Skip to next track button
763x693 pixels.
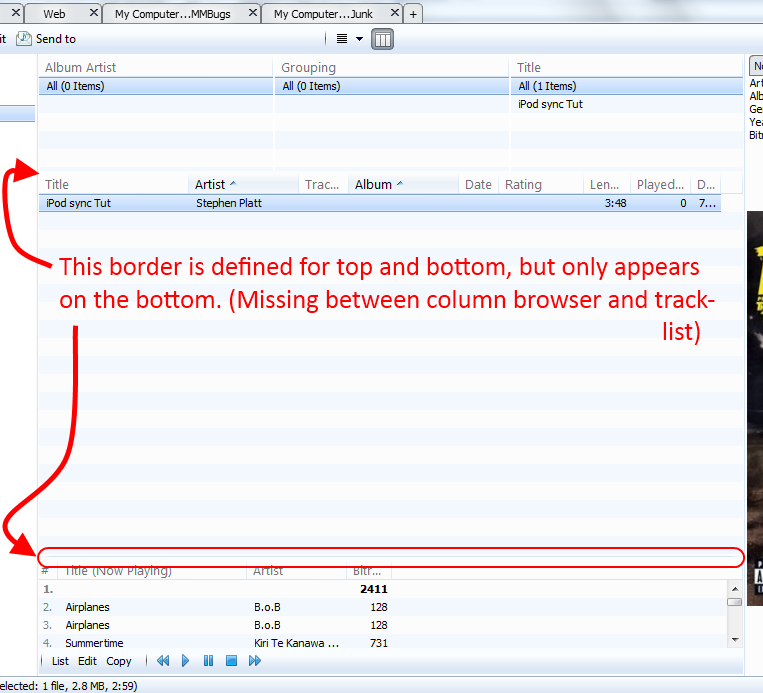[254, 661]
